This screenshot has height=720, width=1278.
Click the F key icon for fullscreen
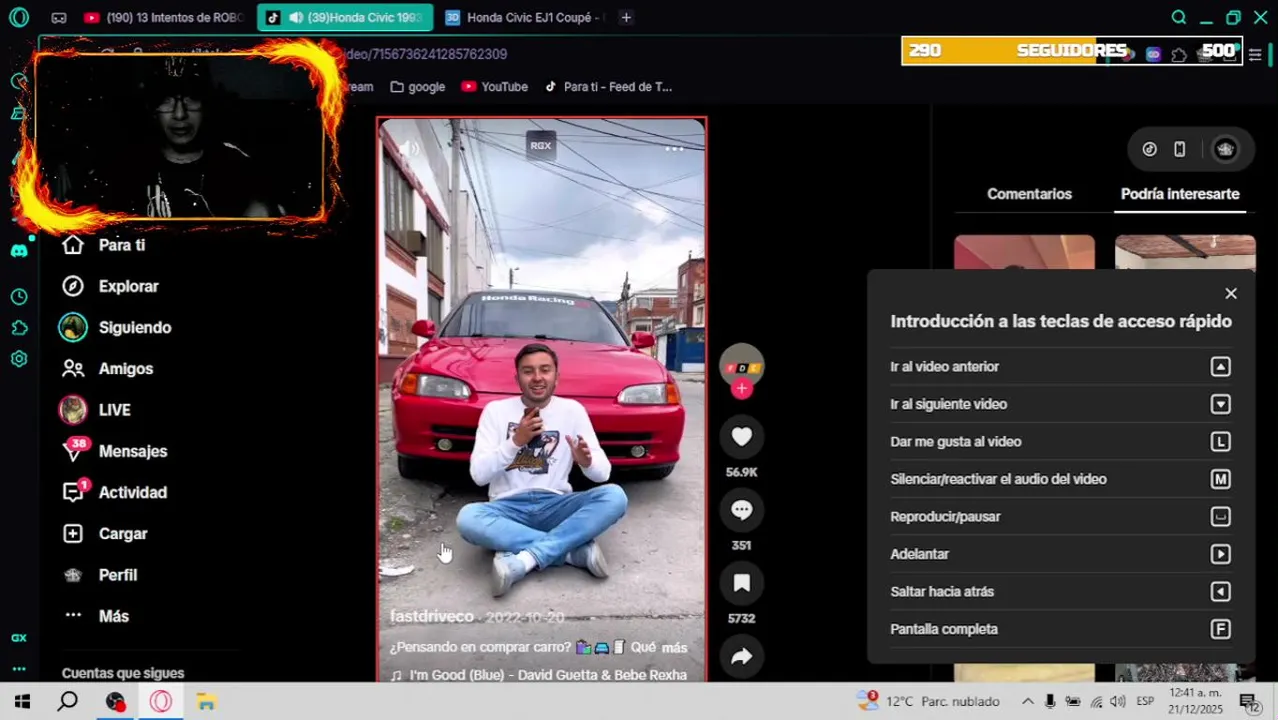(x=1220, y=629)
